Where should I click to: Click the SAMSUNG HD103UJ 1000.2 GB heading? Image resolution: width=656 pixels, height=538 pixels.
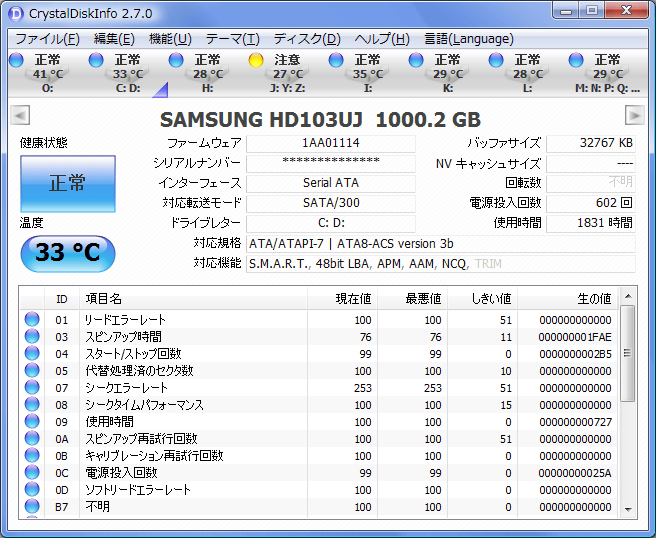[320, 120]
